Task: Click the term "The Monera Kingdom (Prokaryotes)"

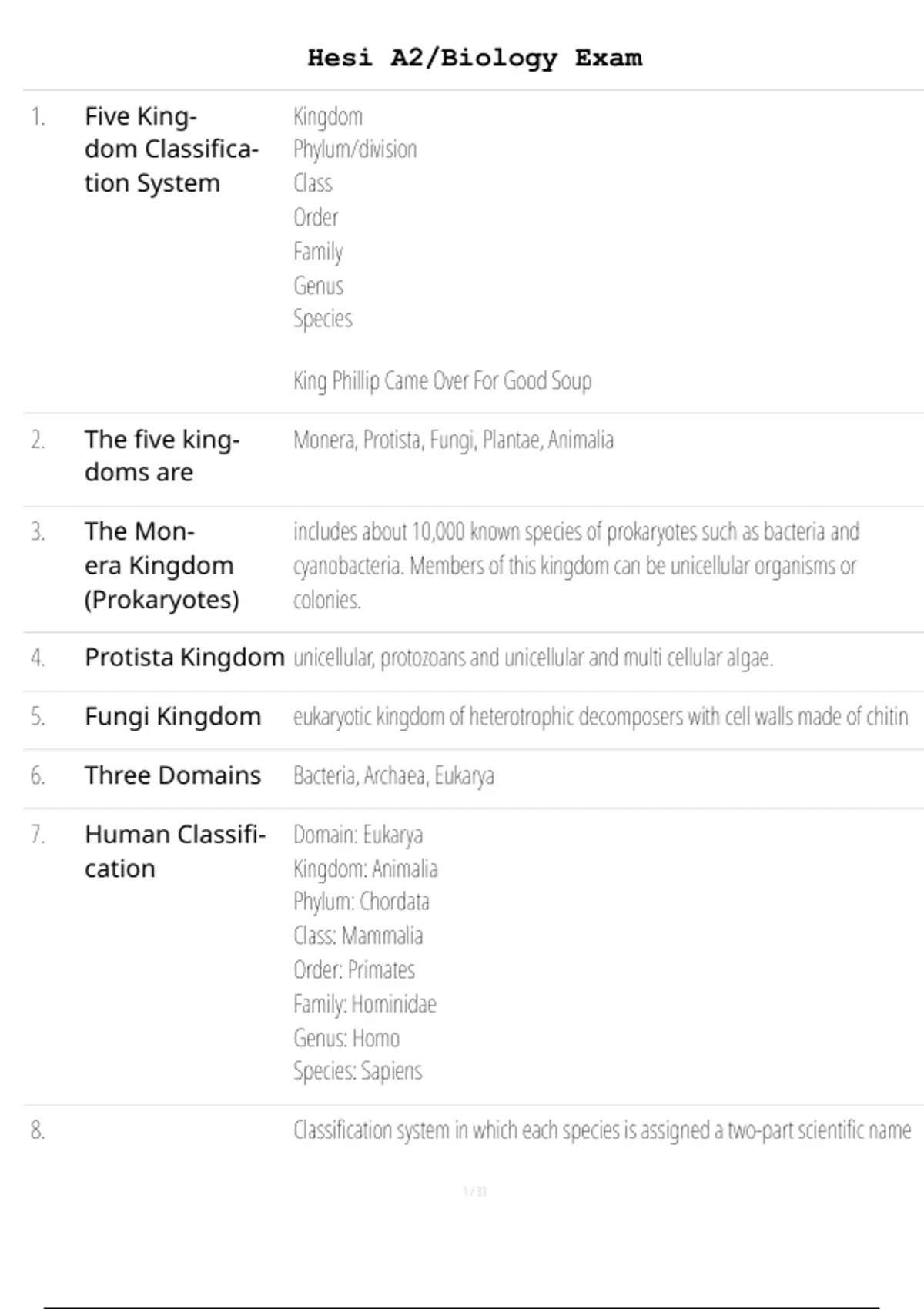Action: (x=162, y=565)
